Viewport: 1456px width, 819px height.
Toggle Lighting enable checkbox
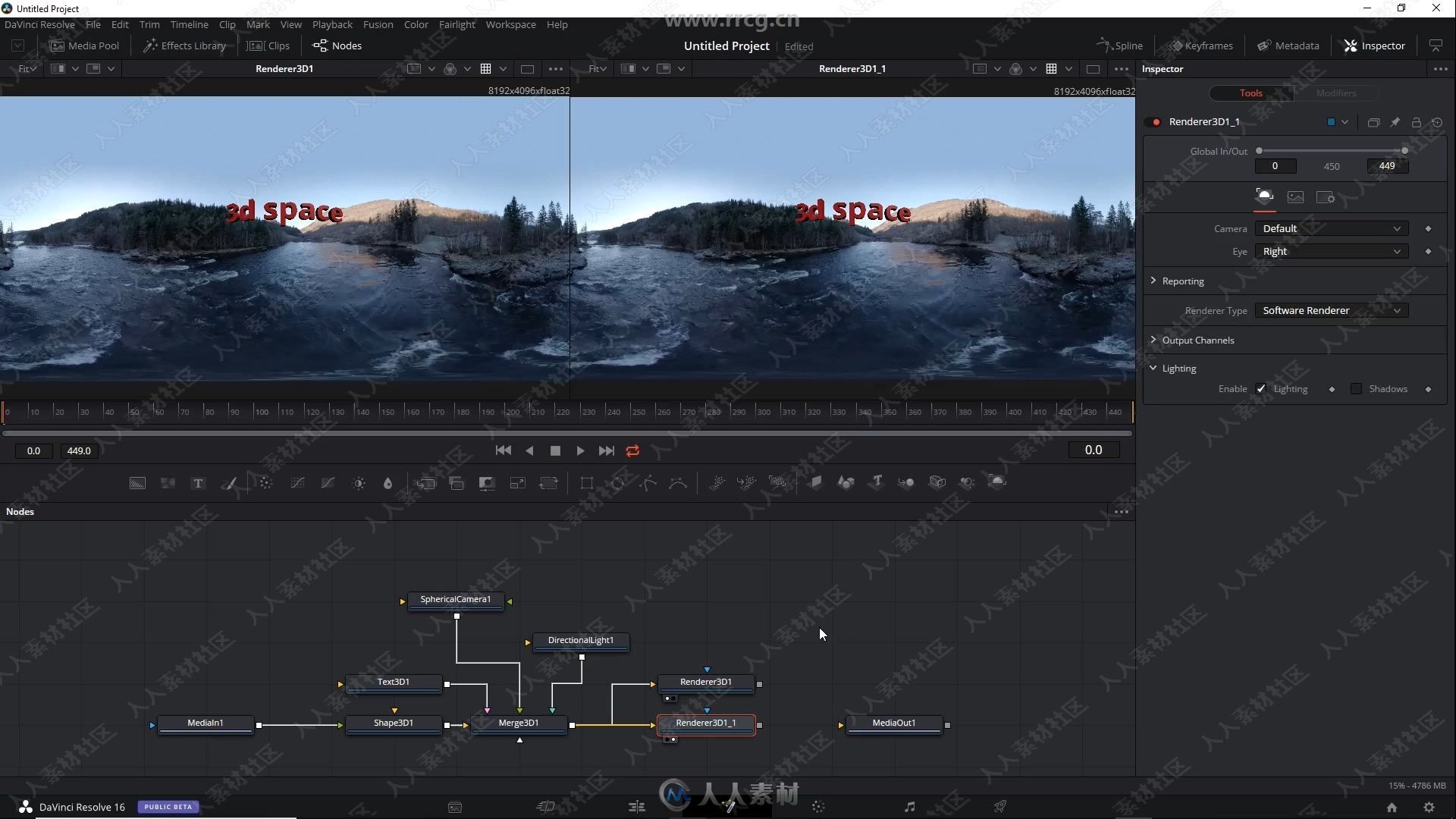tap(1261, 388)
